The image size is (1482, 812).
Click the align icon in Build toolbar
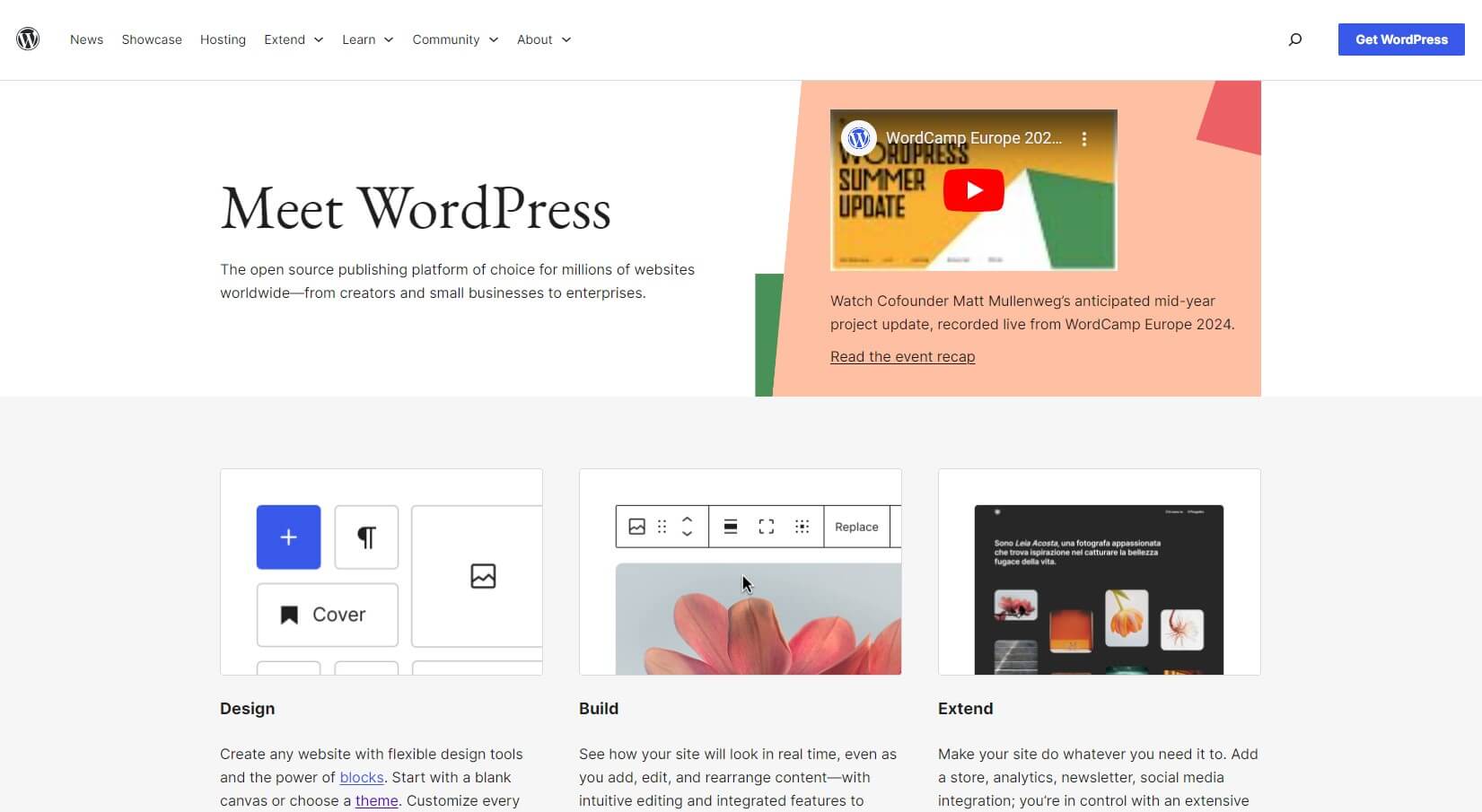(731, 527)
